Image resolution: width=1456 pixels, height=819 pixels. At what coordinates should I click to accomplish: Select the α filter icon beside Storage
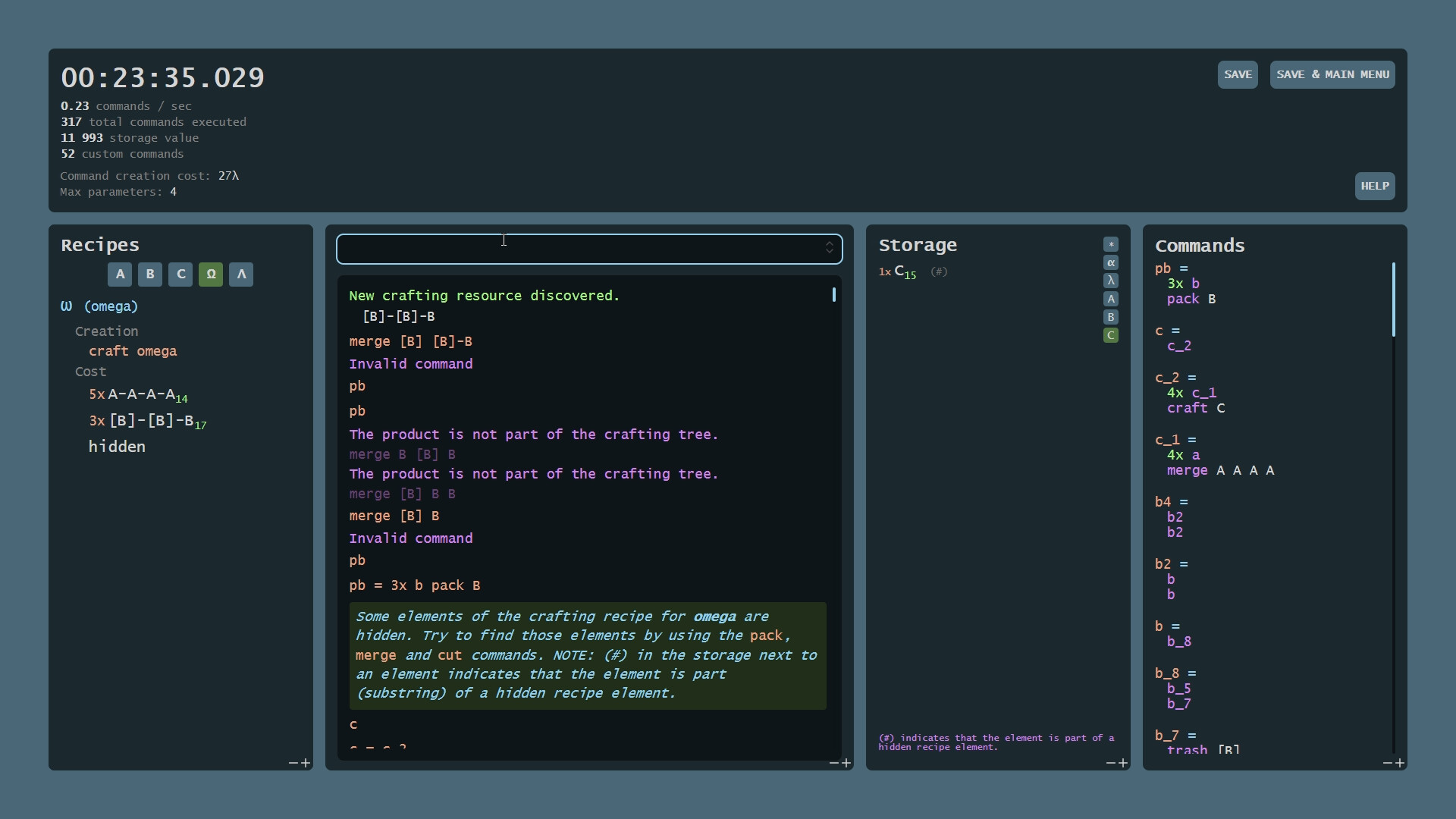(1111, 262)
